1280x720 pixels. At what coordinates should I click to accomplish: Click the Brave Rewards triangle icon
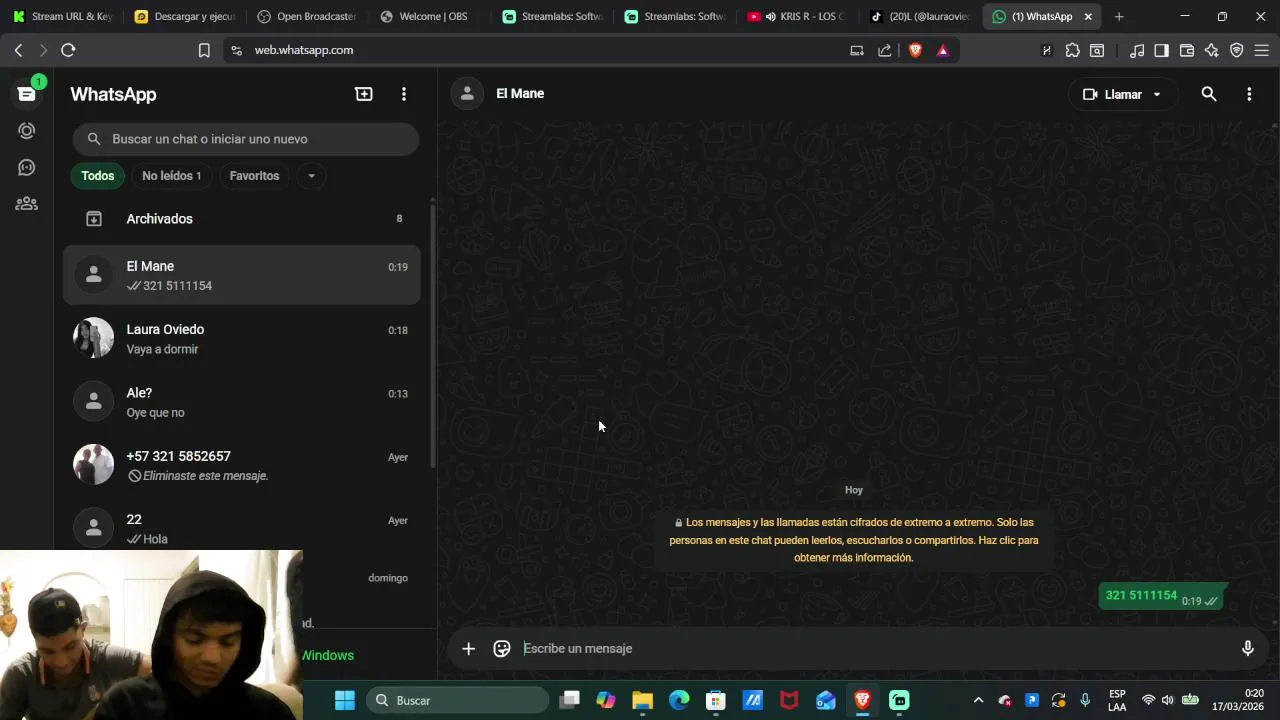[943, 50]
